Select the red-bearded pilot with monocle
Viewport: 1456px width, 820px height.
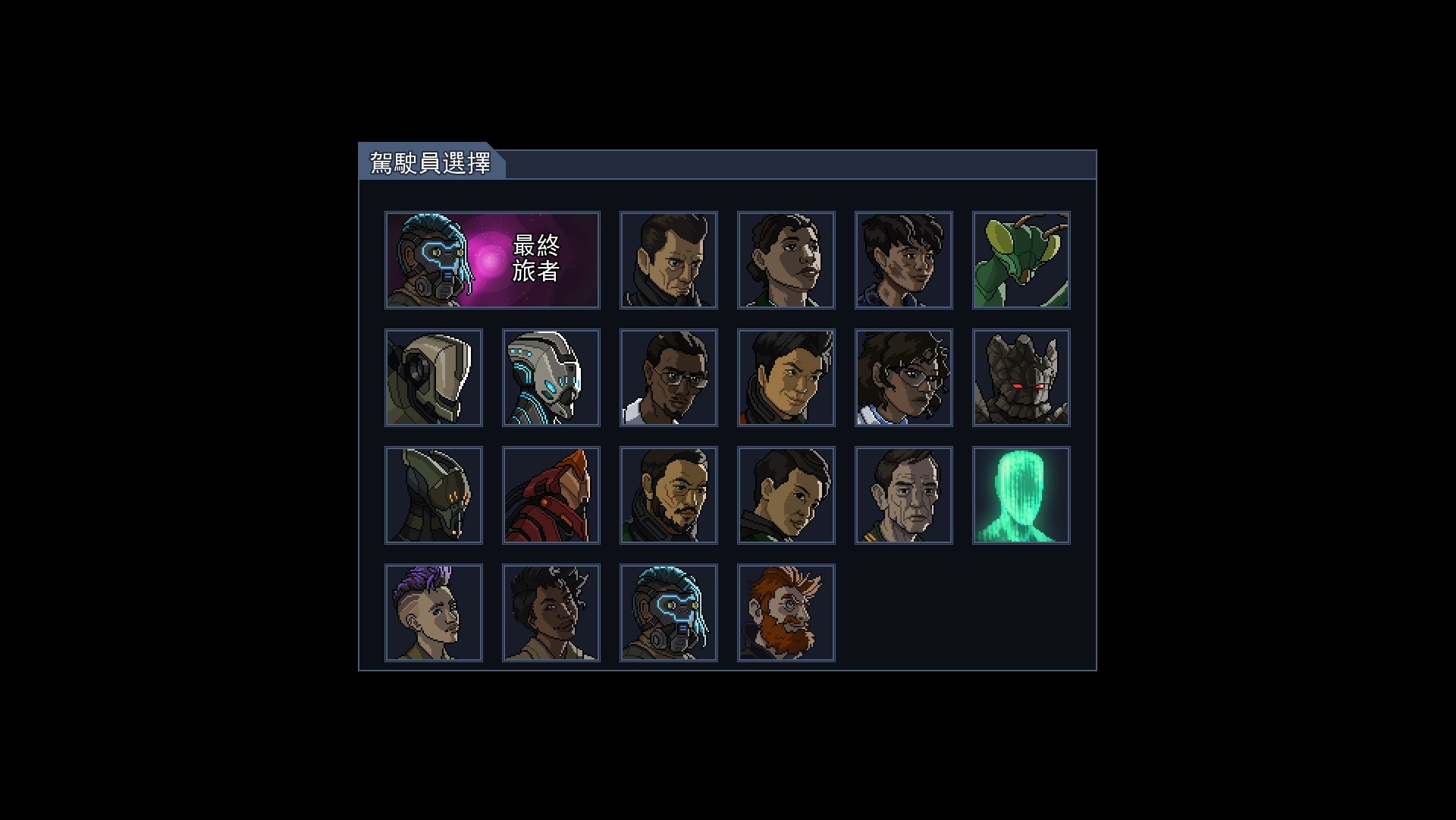(786, 613)
